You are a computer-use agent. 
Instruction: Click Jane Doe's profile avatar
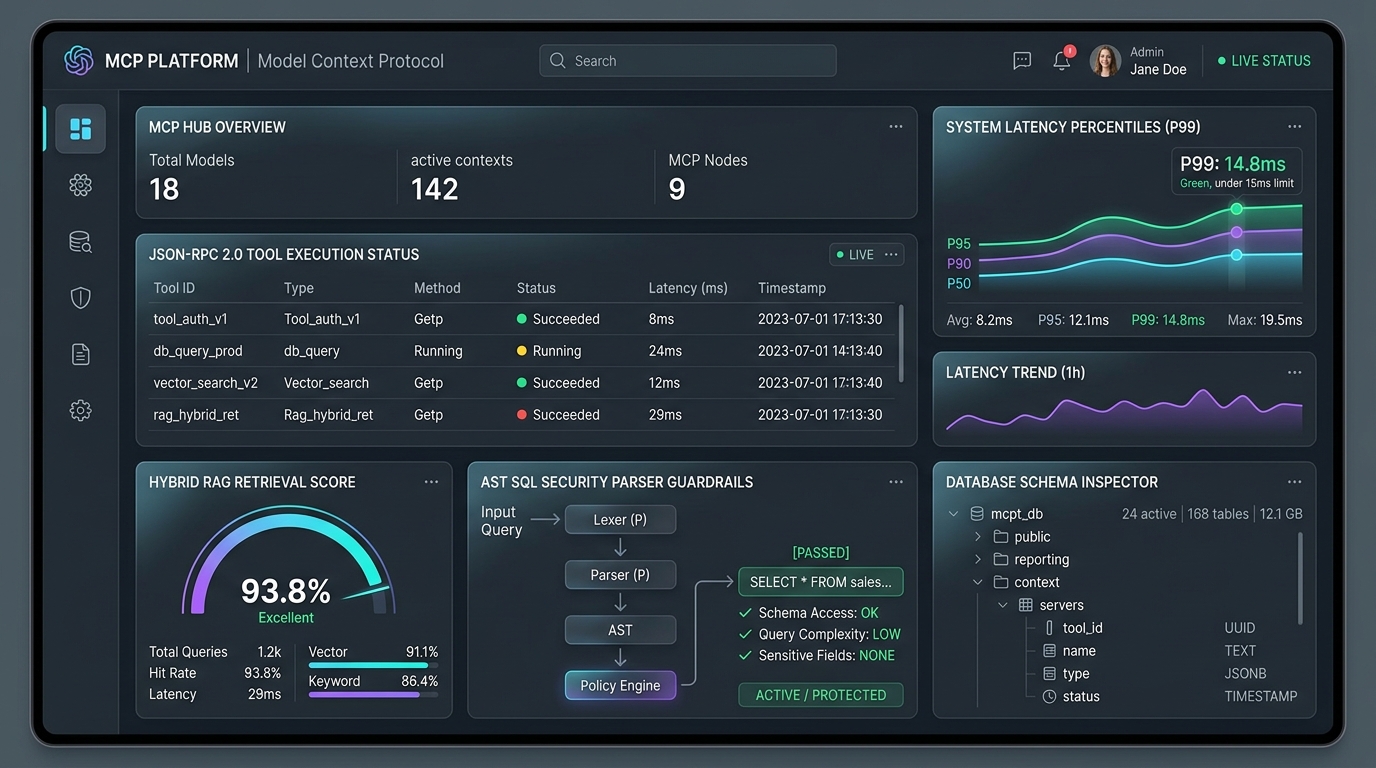(1105, 61)
